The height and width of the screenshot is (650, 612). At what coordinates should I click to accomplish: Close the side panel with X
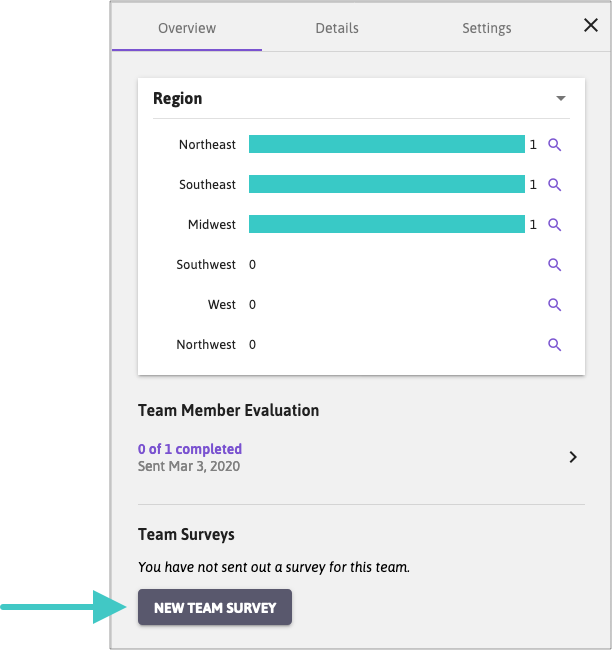[x=591, y=26]
